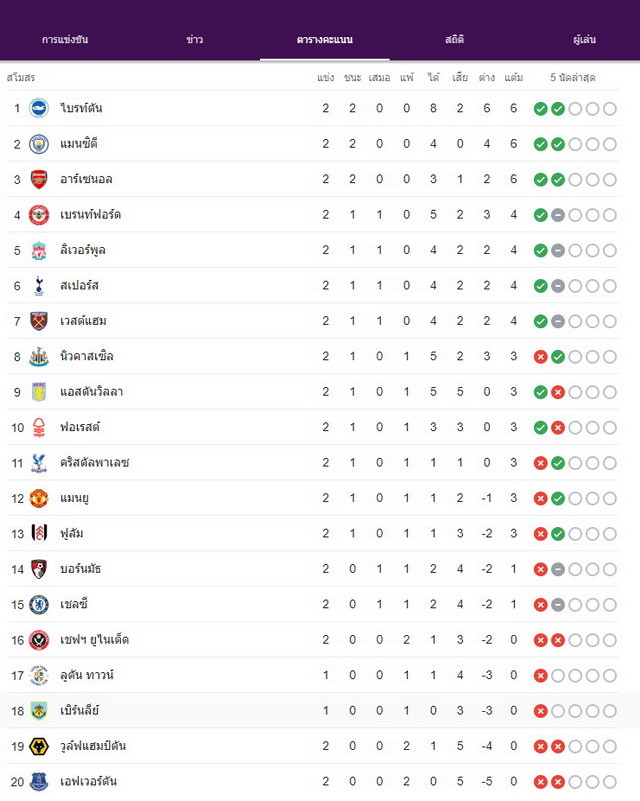The image size is (640, 801).
Task: Click Brighton's first green win indicator
Action: (x=540, y=109)
